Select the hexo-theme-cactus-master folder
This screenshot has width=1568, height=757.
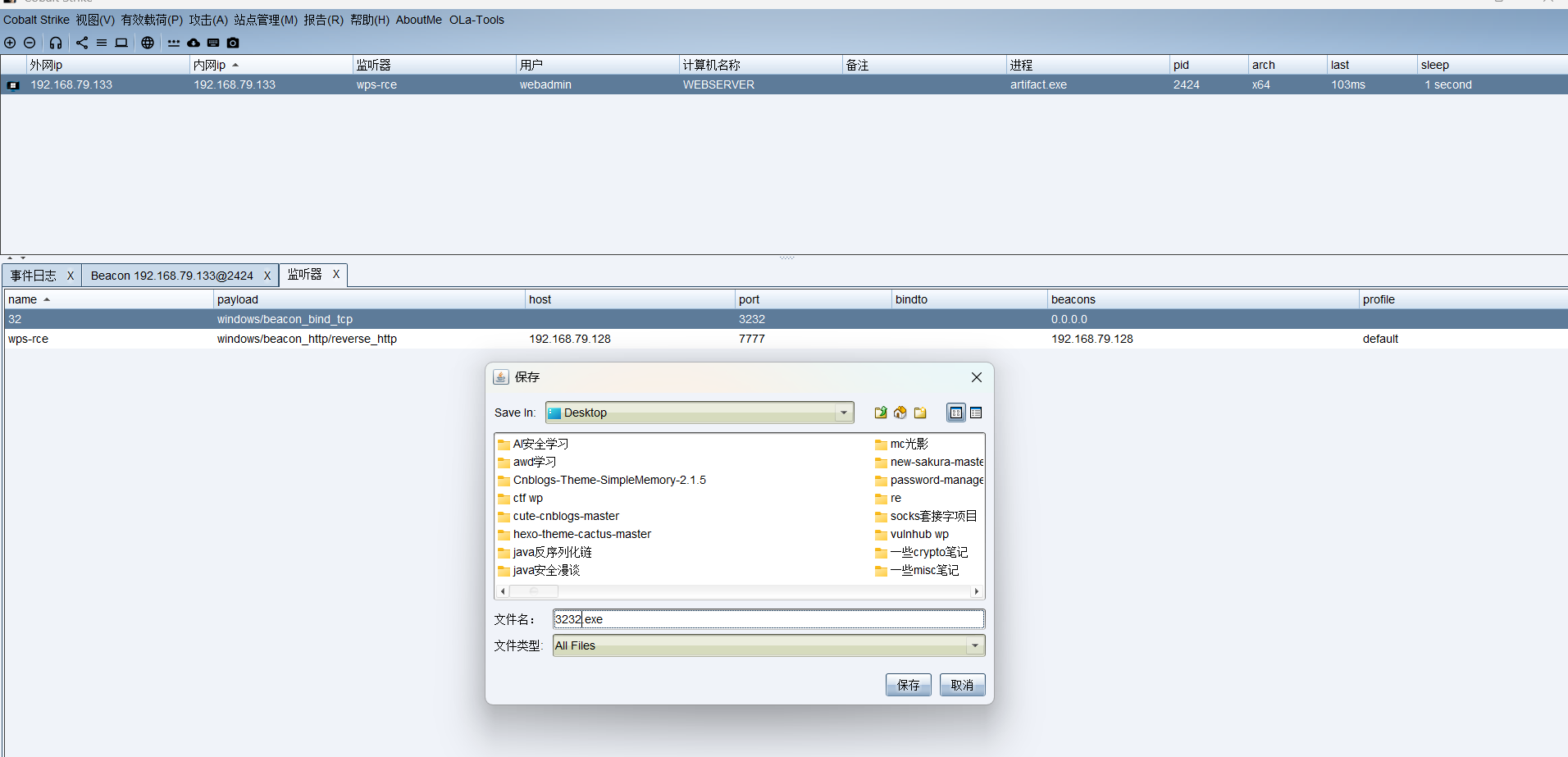[x=575, y=534]
